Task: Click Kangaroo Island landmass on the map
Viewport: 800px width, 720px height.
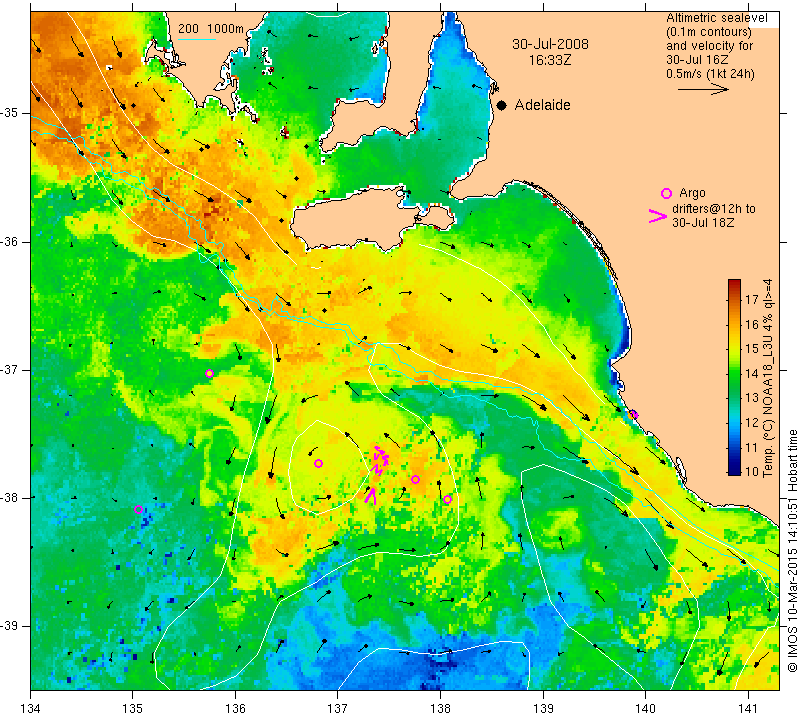Action: (x=357, y=219)
